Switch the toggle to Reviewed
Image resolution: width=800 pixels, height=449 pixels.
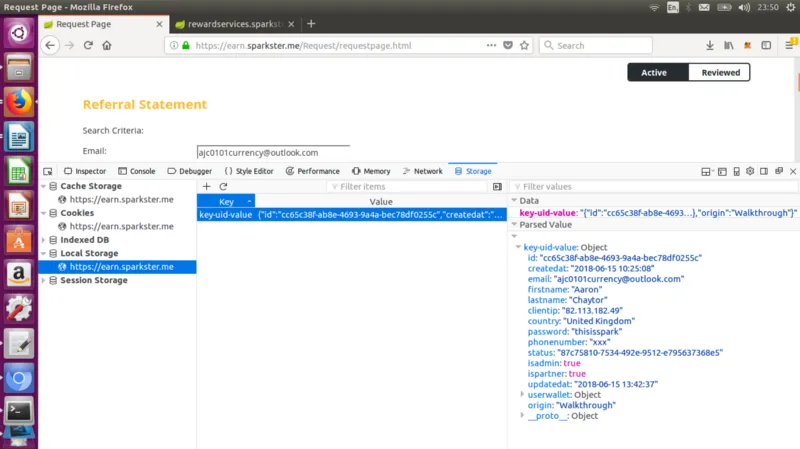pos(720,72)
